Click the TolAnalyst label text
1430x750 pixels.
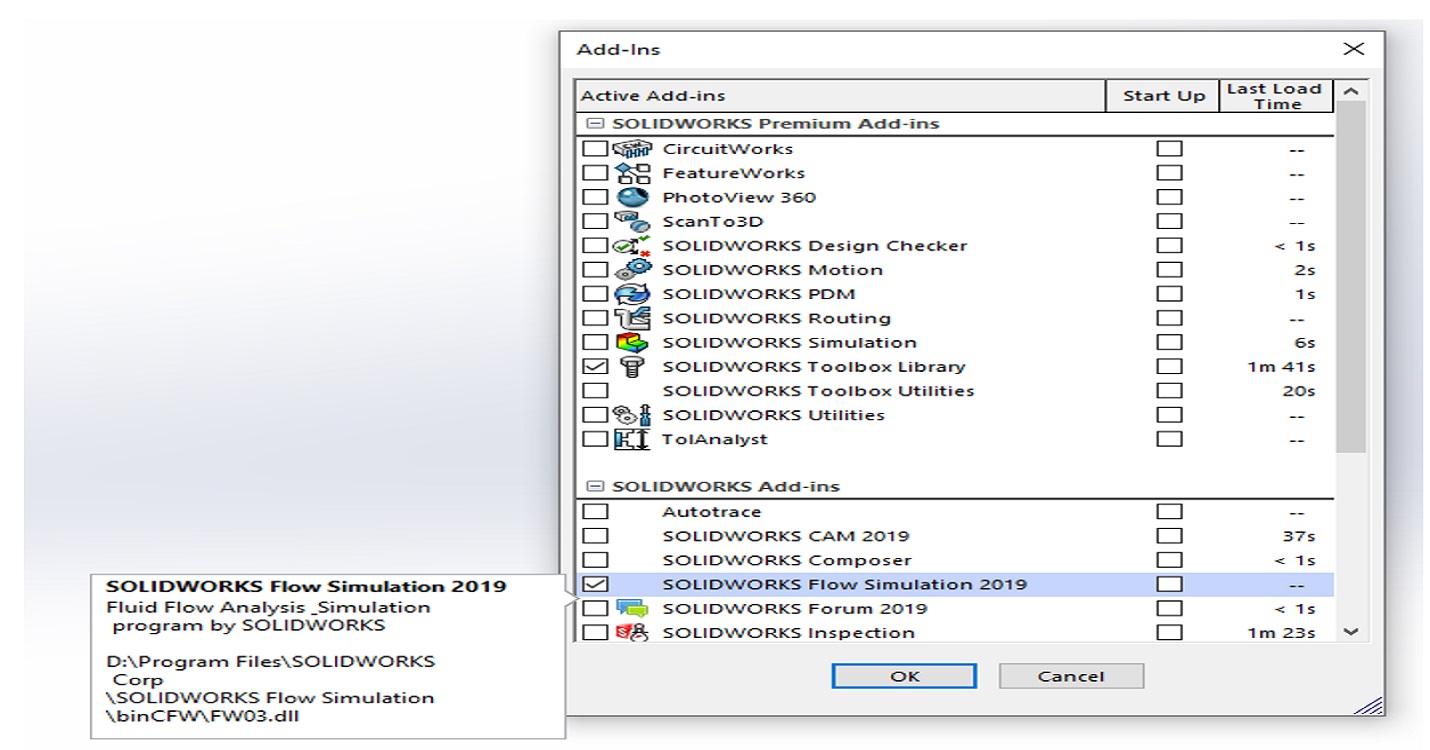click(715, 439)
